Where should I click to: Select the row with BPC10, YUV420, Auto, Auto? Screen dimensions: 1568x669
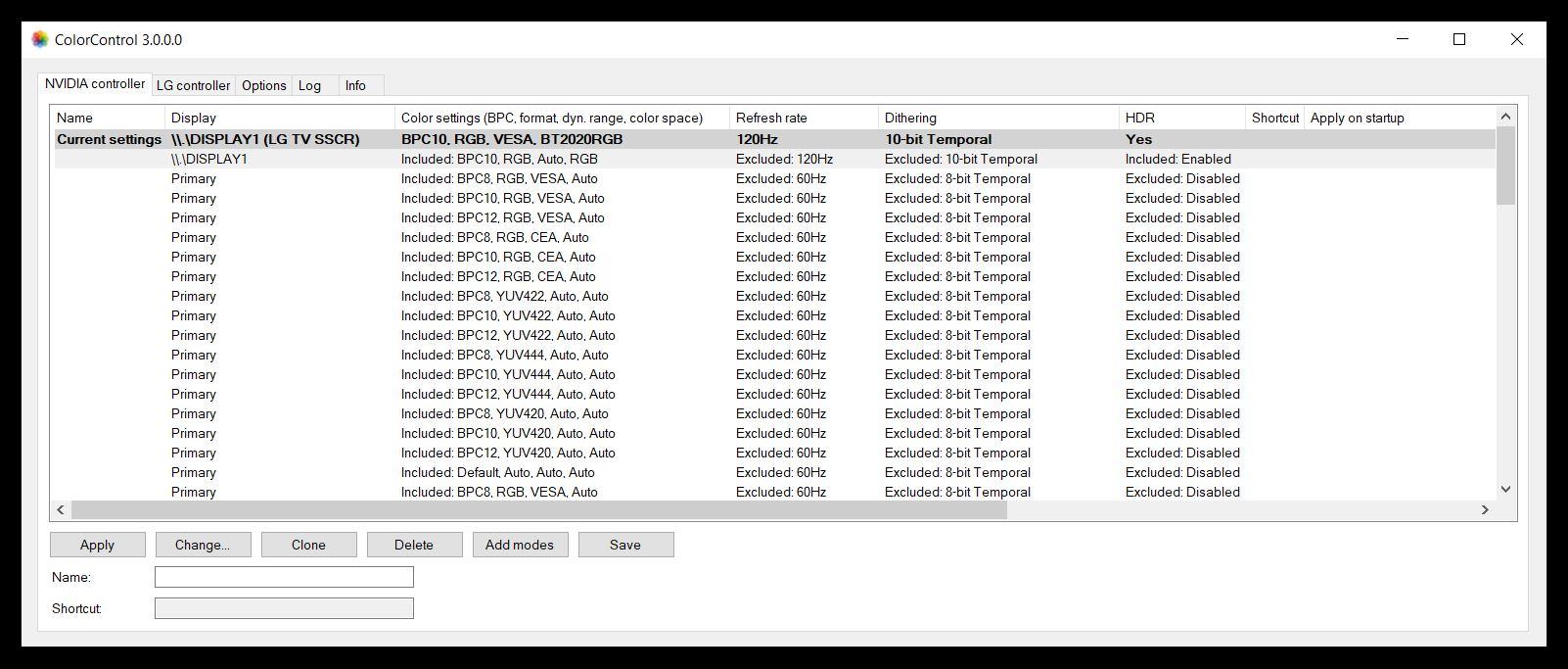(774, 433)
